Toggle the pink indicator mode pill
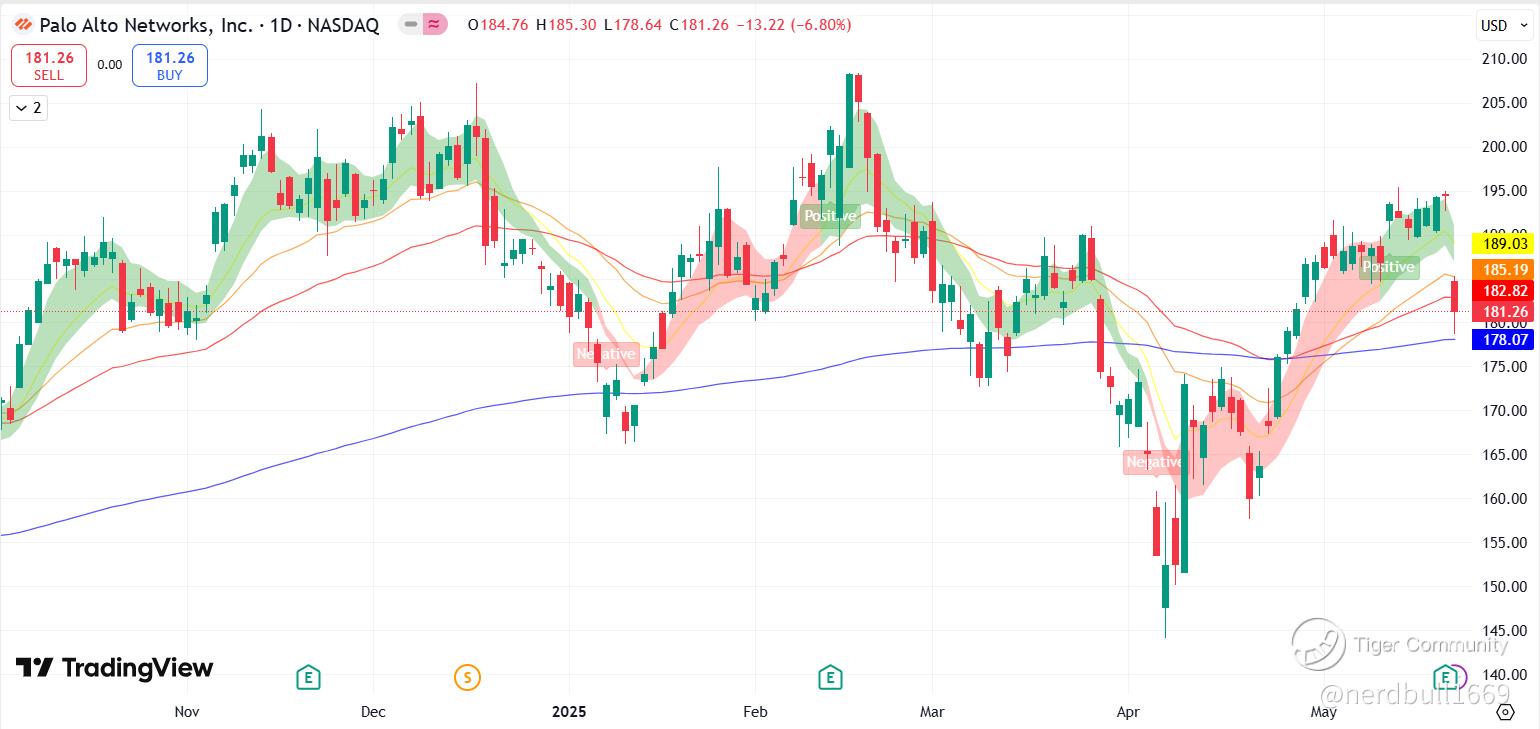This screenshot has height=729, width=1540. [434, 25]
